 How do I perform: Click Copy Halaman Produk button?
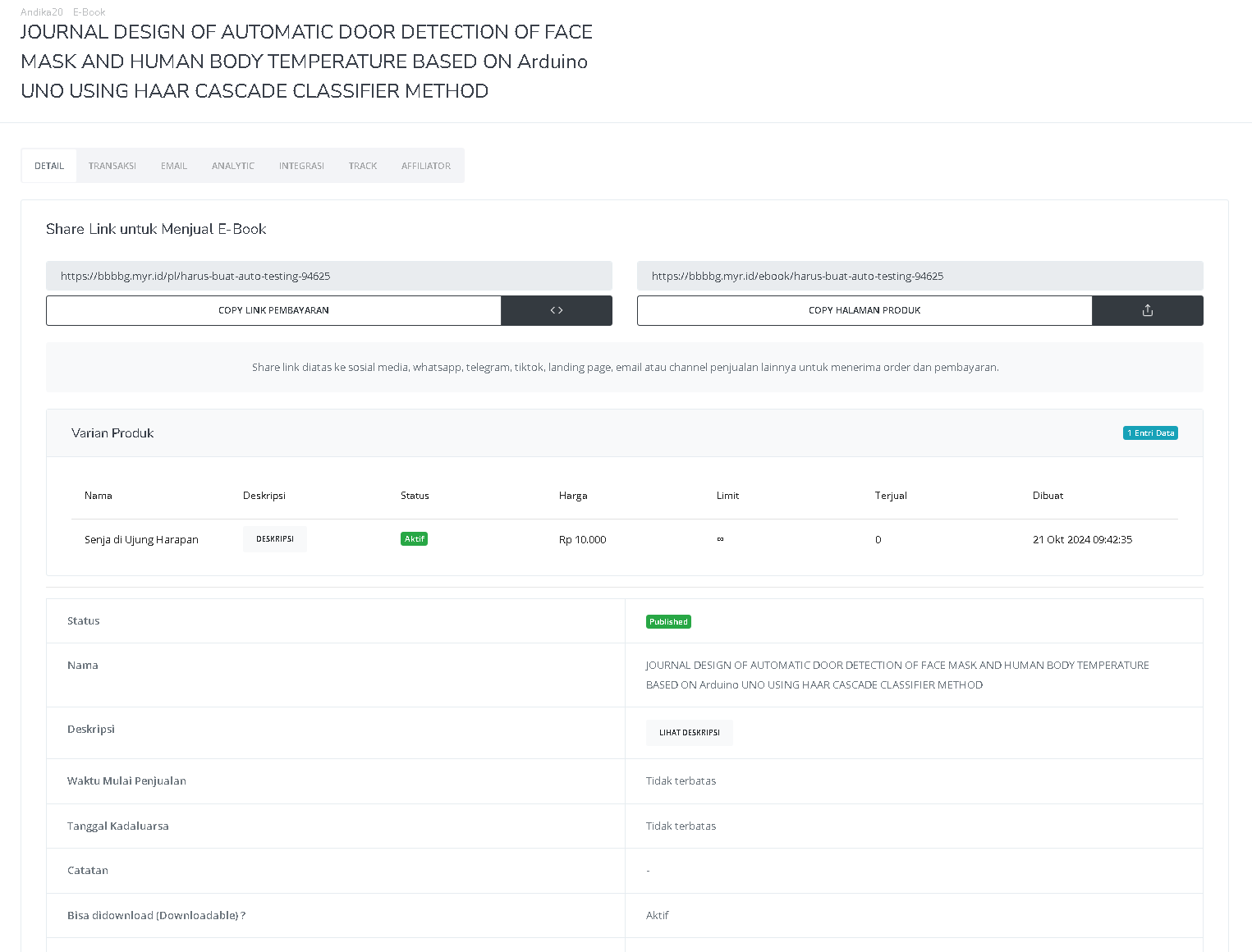point(864,310)
